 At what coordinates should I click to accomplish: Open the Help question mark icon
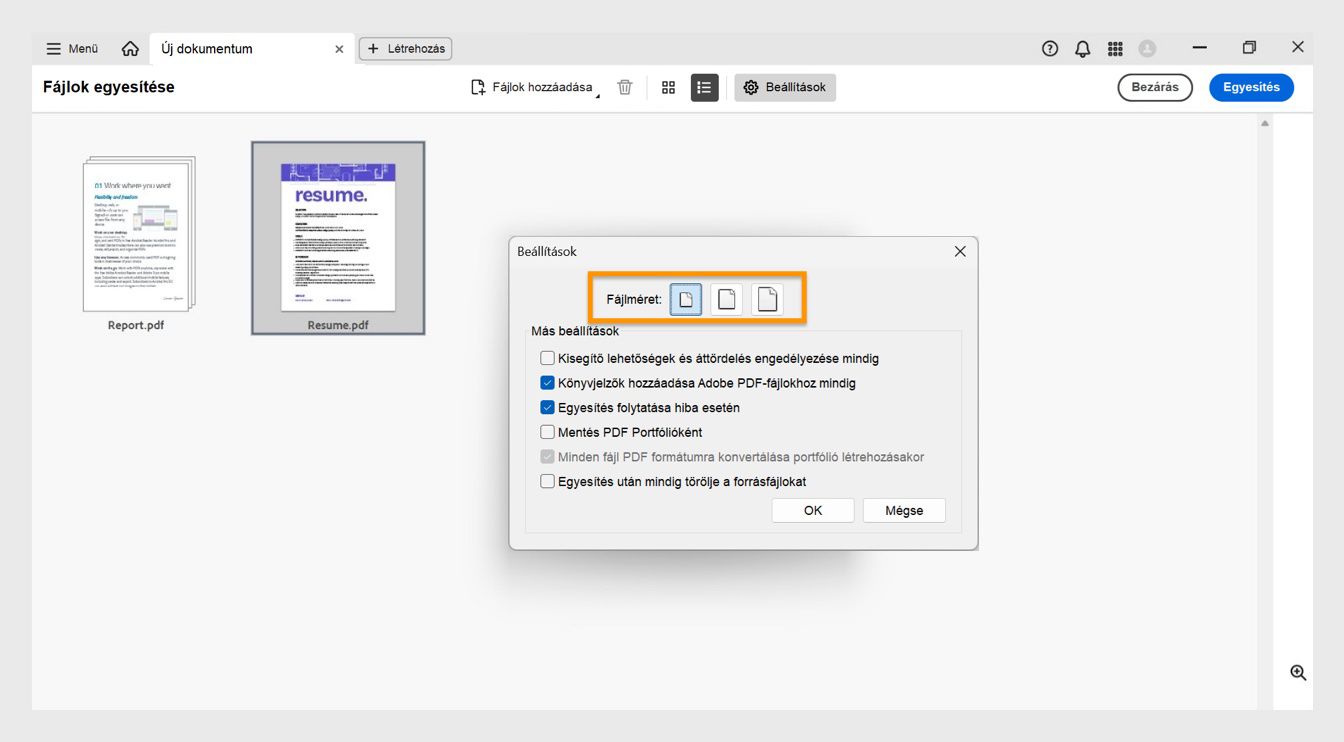(x=1050, y=48)
